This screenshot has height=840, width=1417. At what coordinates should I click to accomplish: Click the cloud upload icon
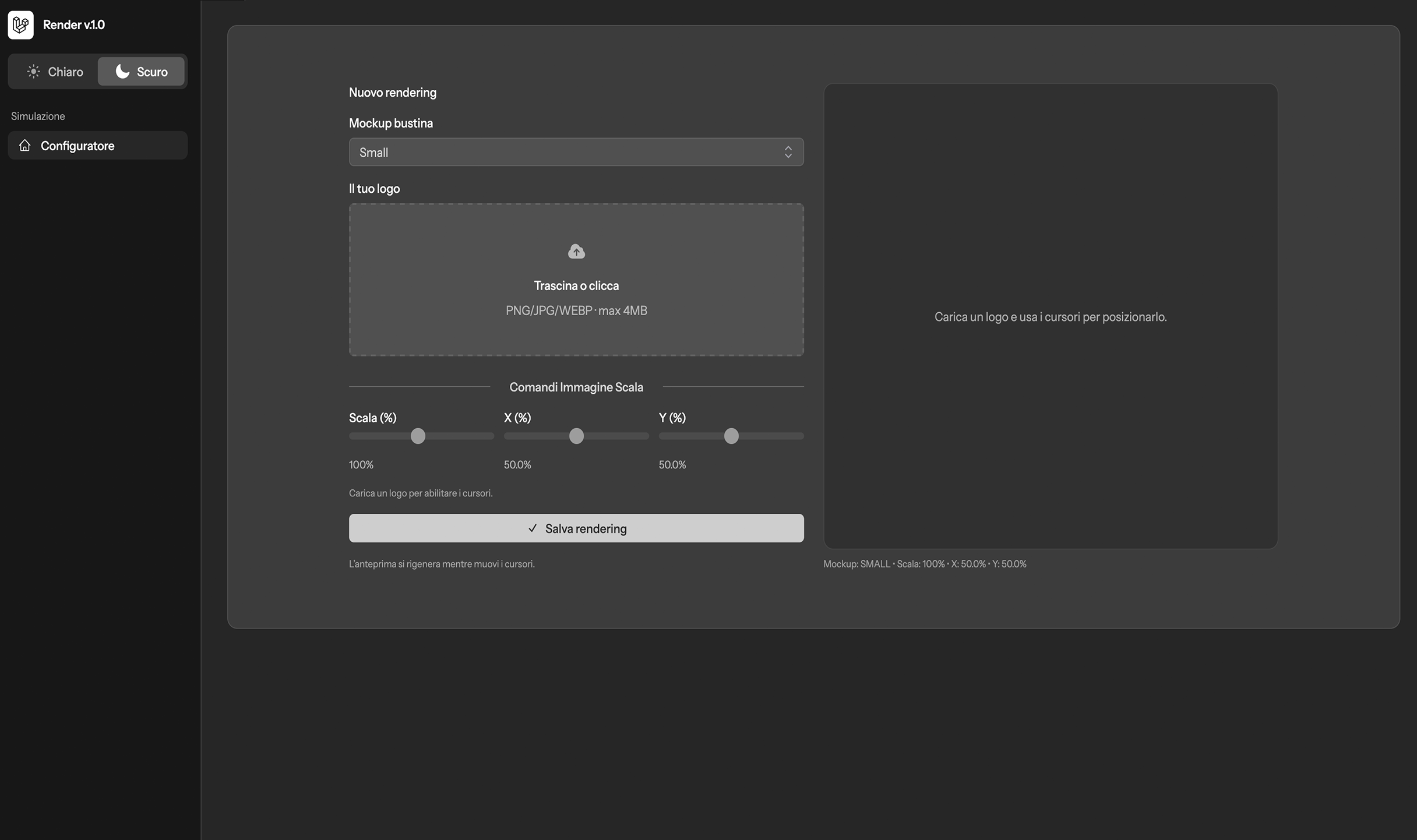coord(576,251)
